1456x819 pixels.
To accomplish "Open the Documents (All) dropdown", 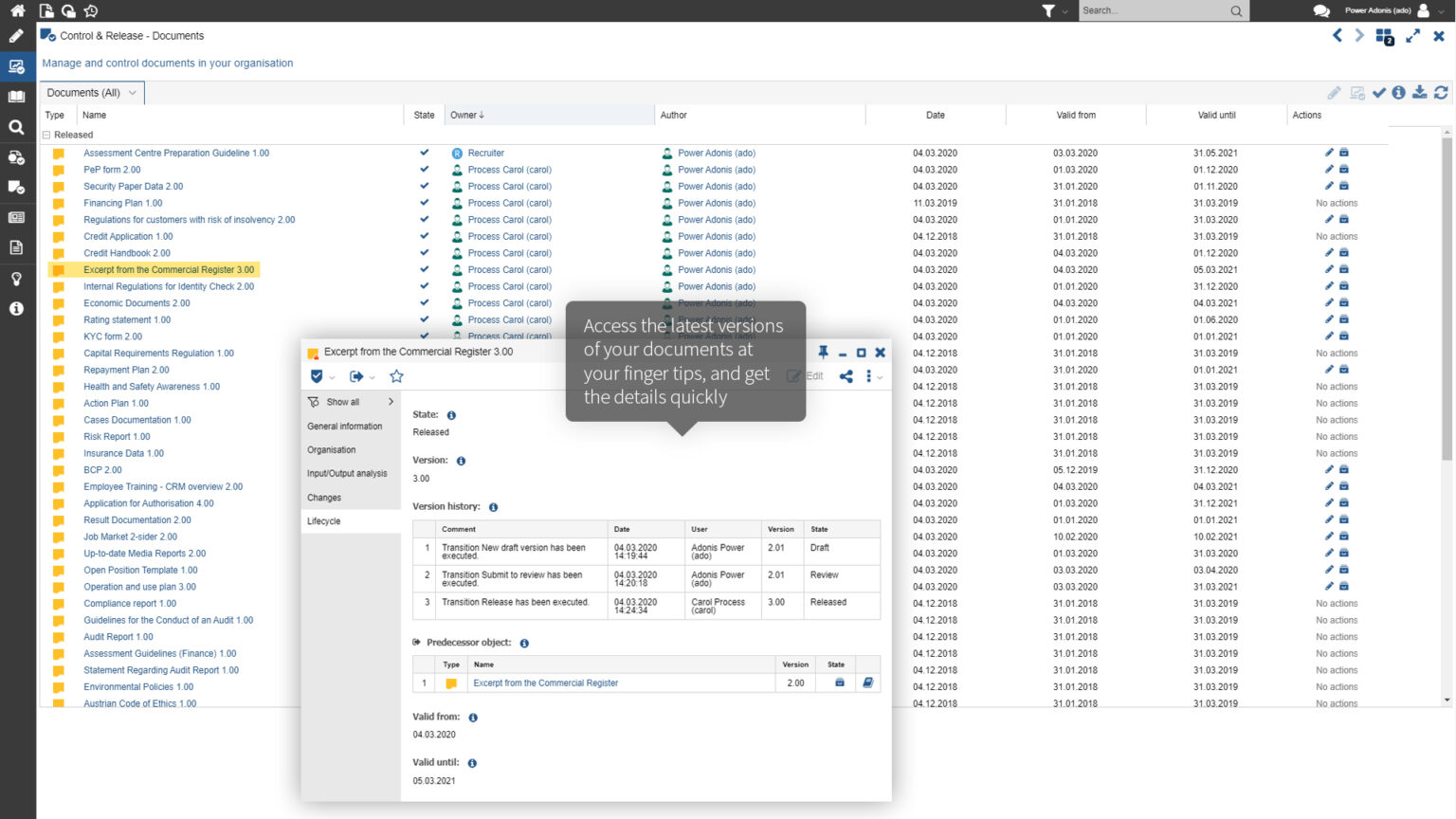I will 90,93.
